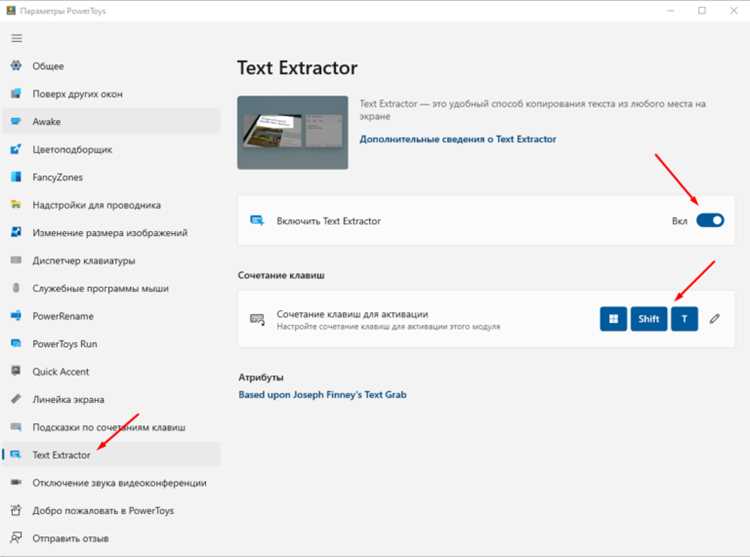This screenshot has width=750, height=557.
Task: Click the Text Extractor page heading
Action: pos(297,68)
